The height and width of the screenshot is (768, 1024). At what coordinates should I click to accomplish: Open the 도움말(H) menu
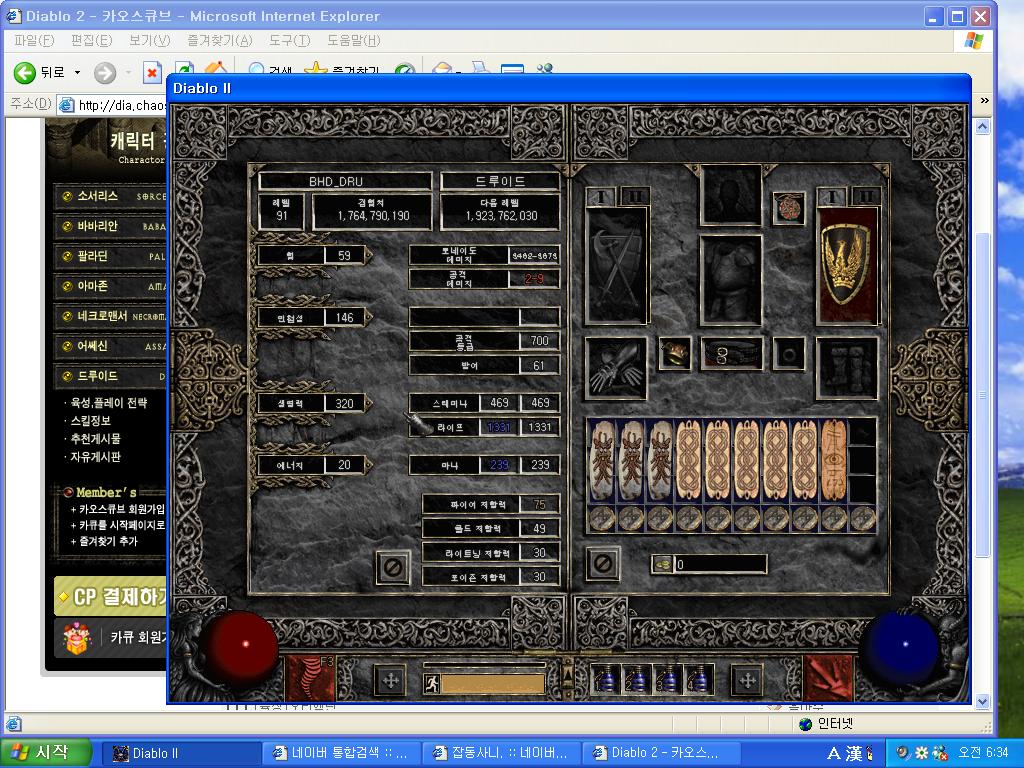[353, 41]
